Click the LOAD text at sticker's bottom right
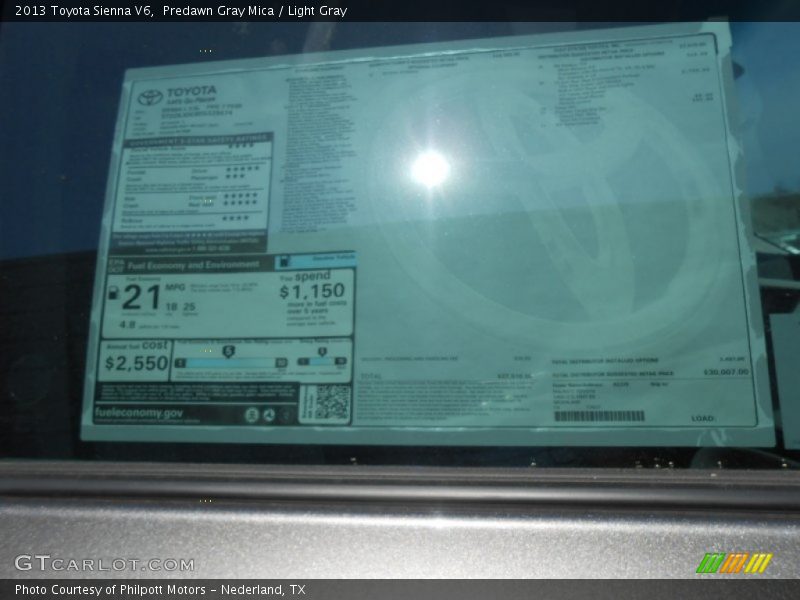 702,418
